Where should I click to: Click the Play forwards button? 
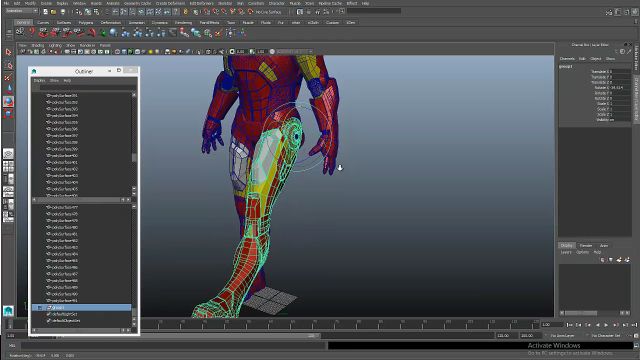tap(606, 325)
